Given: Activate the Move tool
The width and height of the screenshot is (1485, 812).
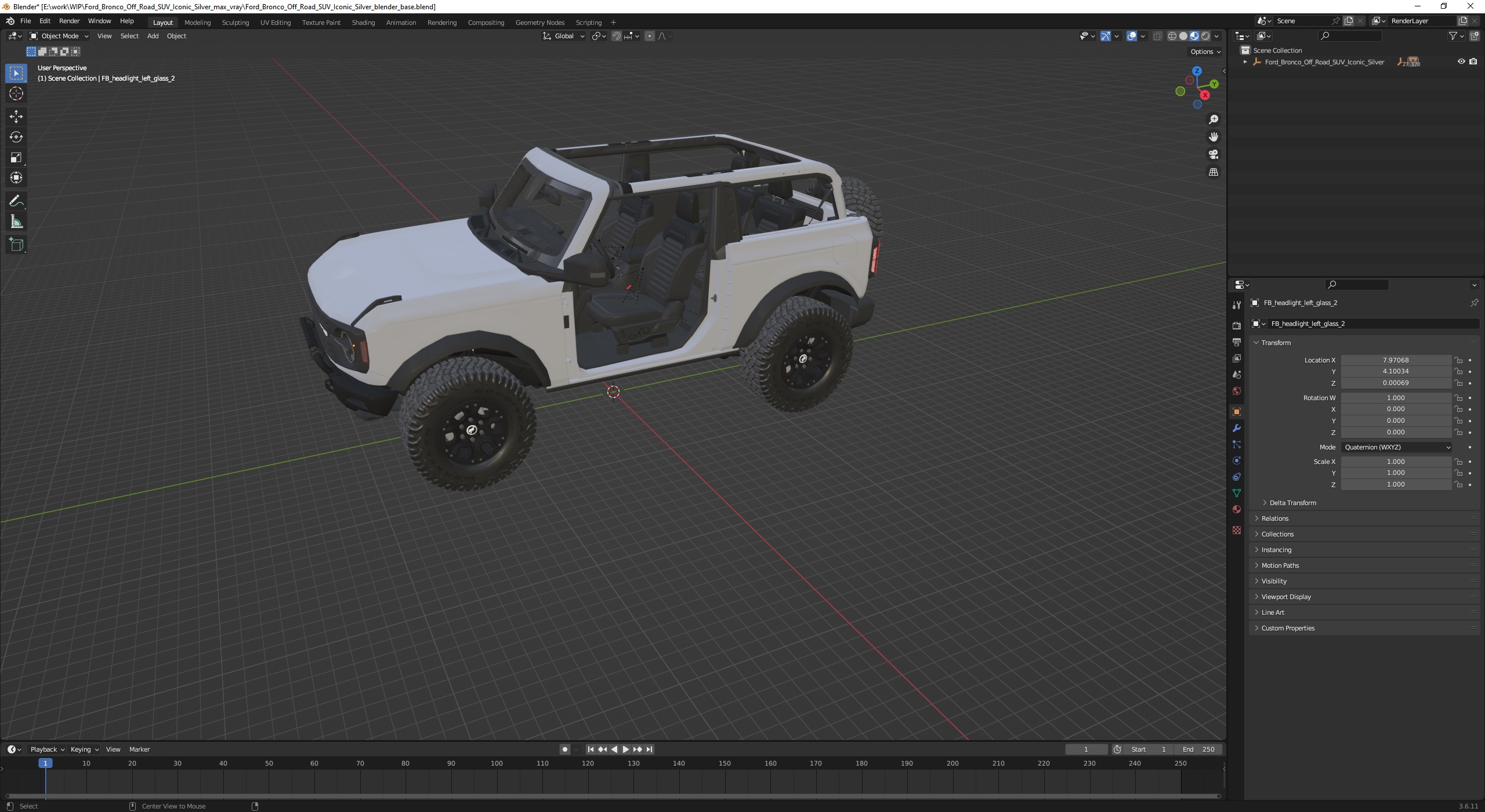Looking at the screenshot, I should coord(16,117).
